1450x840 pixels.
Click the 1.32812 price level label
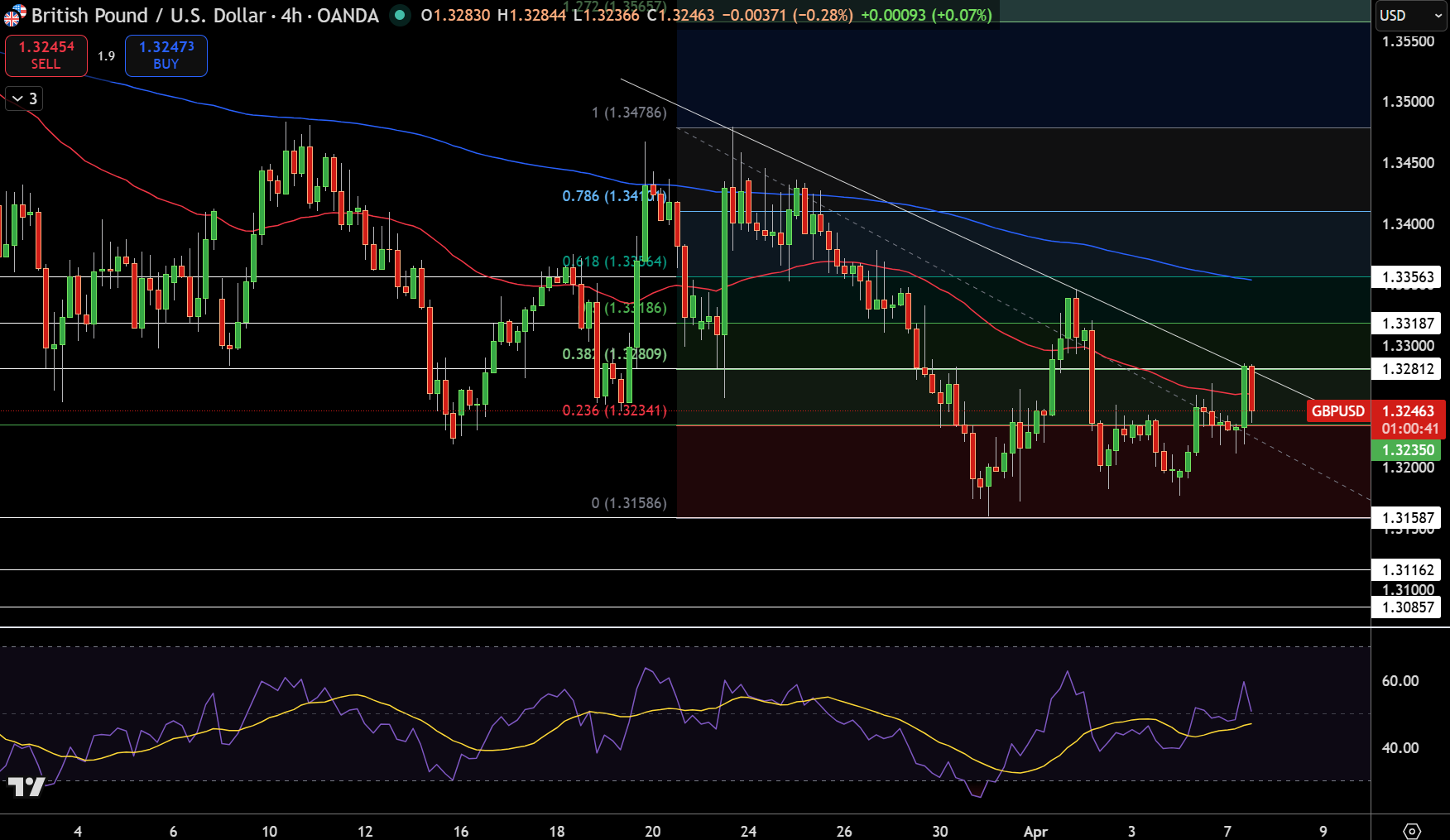click(1408, 369)
